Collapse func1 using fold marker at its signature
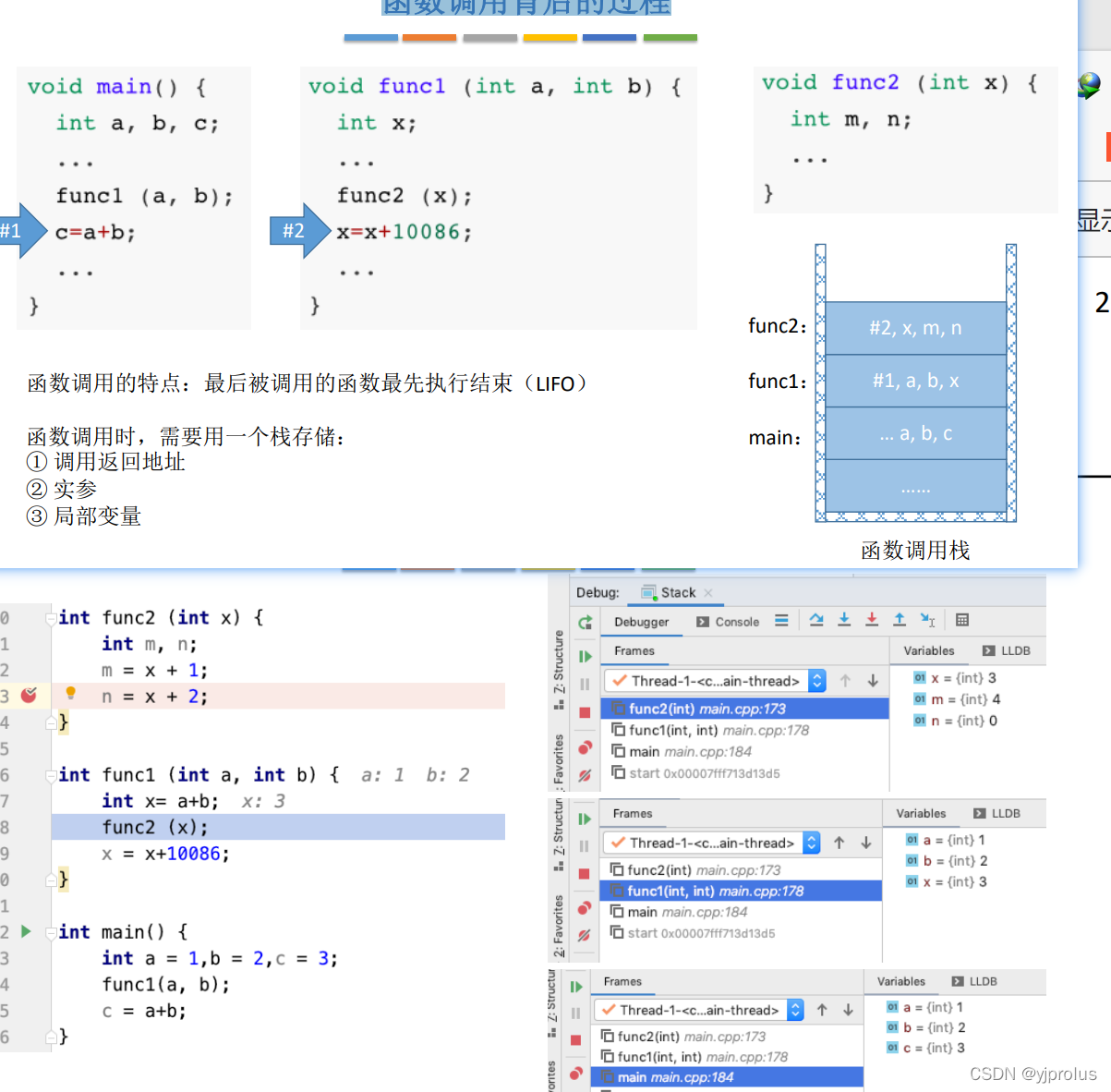Screen dimensions: 1111x1092 point(52,775)
